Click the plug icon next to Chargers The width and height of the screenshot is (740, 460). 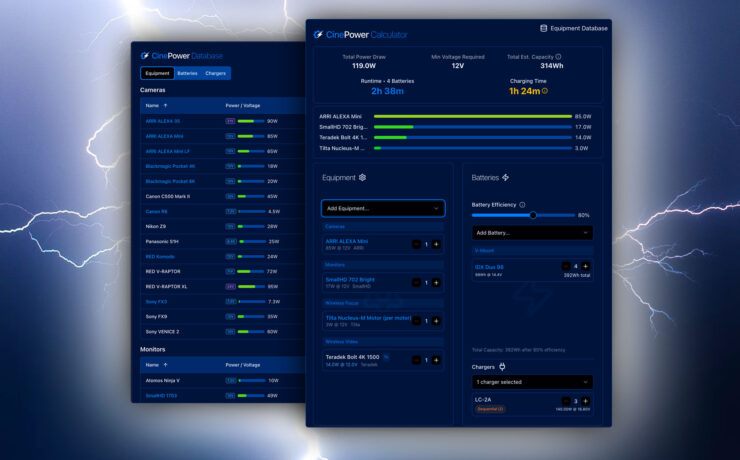point(502,367)
